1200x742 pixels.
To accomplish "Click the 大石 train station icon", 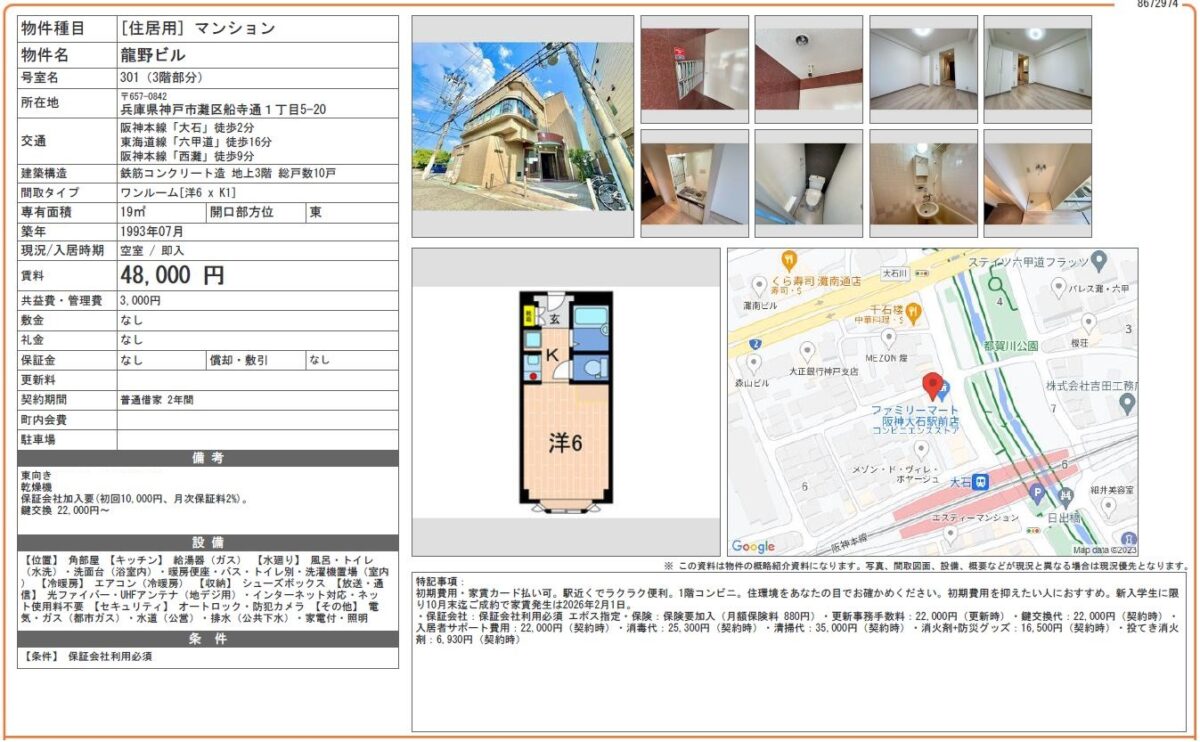I will pos(981,482).
